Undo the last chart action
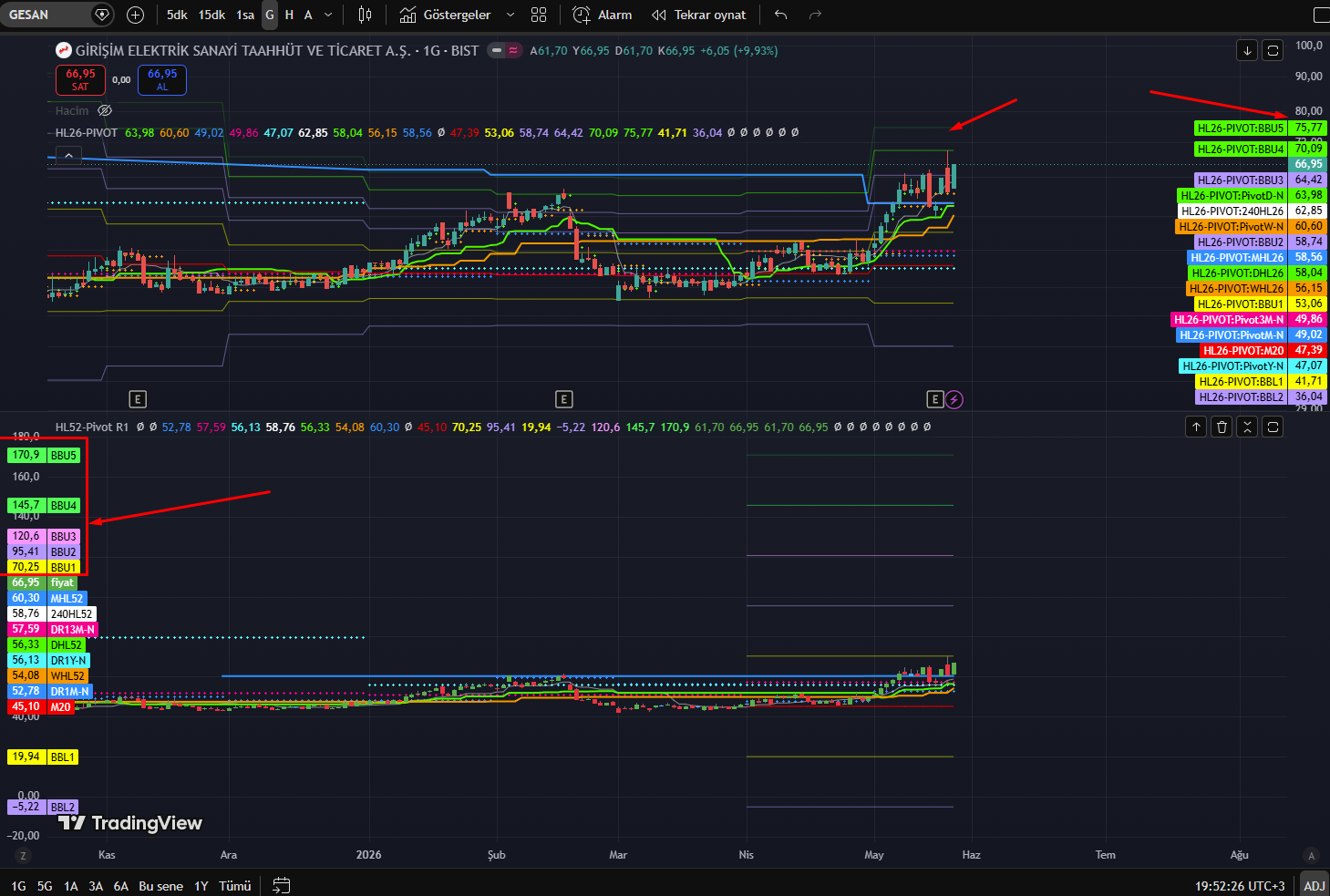Viewport: 1330px width, 896px height. point(780,15)
